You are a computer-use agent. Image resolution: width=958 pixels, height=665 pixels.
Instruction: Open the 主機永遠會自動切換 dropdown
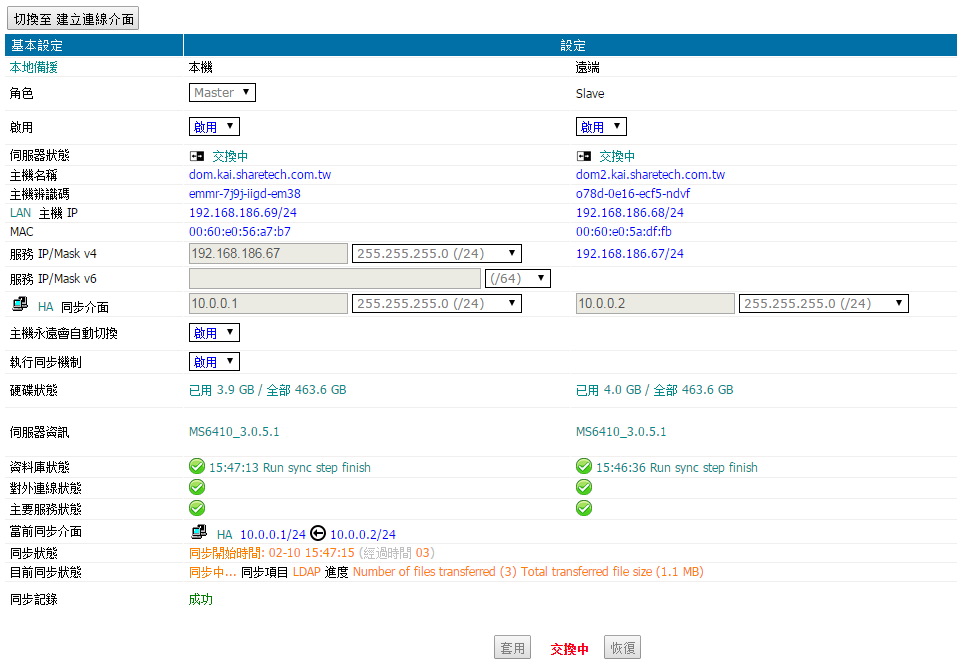point(214,333)
